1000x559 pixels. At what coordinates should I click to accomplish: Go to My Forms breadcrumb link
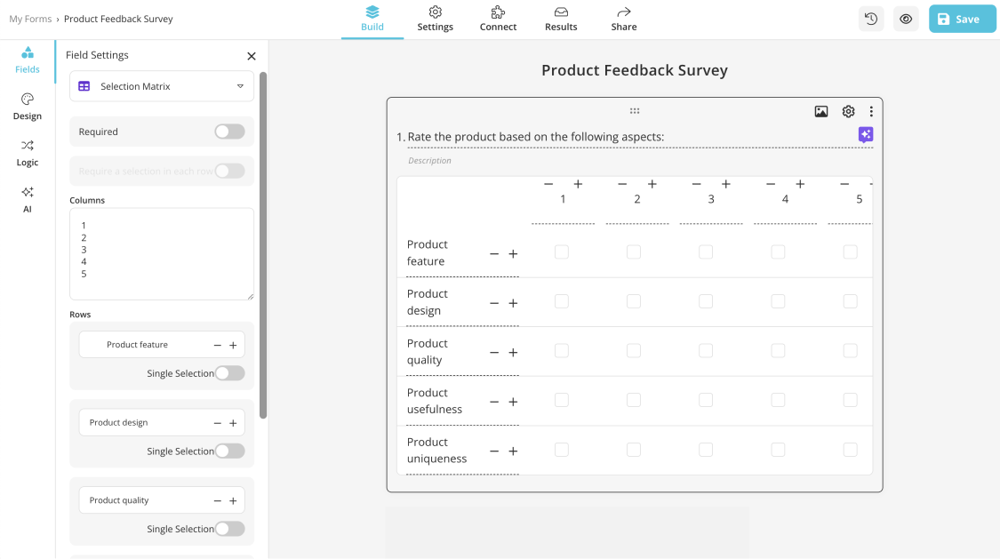tap(30, 19)
